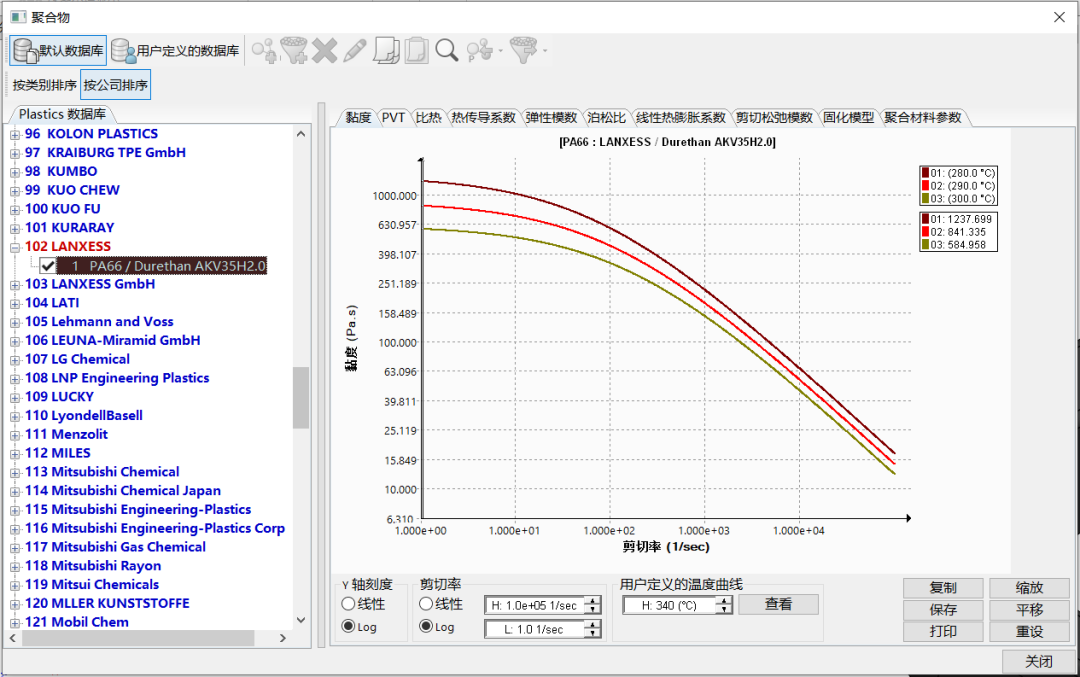Click the 重设 button to reset view
The height and width of the screenshot is (677, 1080).
[x=1030, y=631]
